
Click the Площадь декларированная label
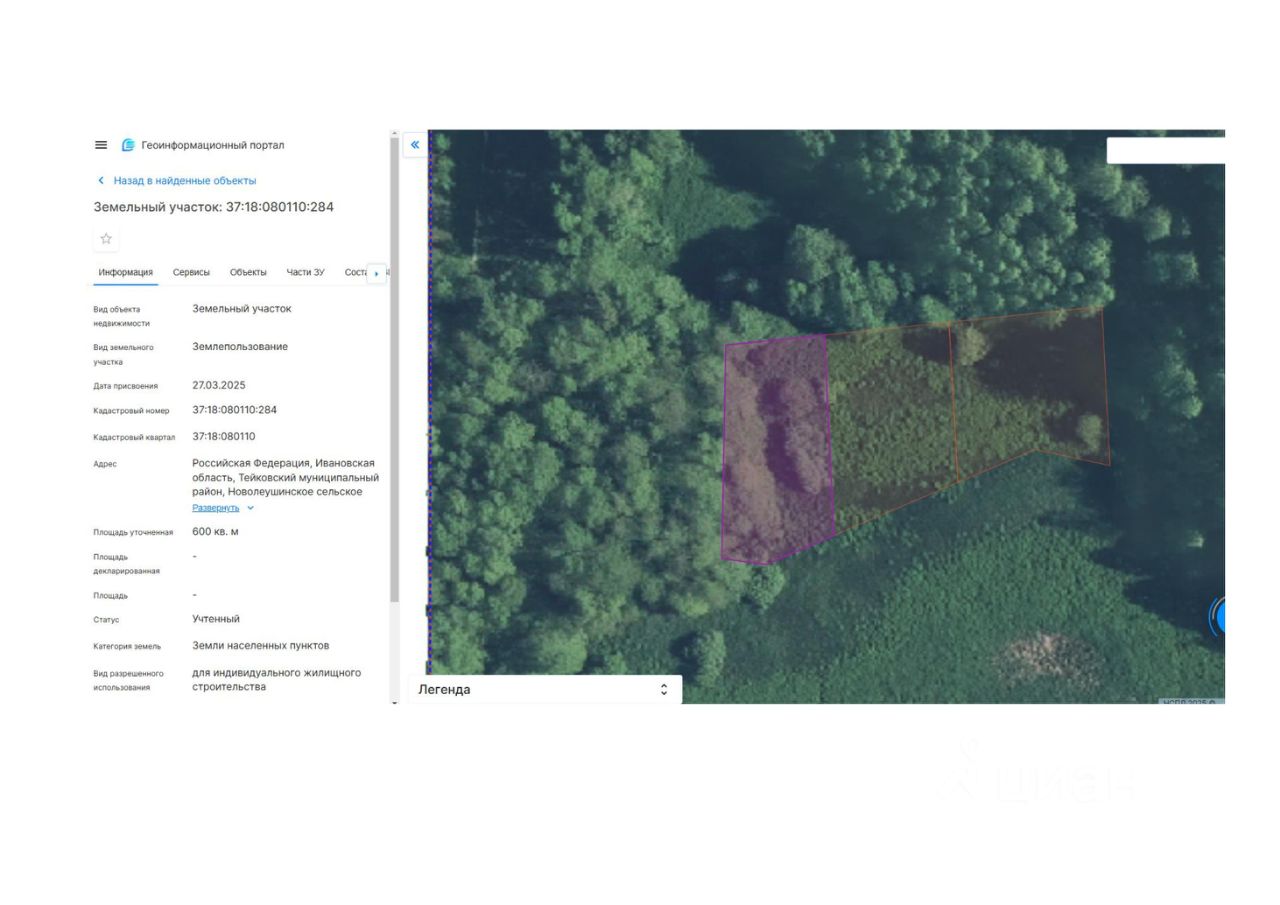127,564
